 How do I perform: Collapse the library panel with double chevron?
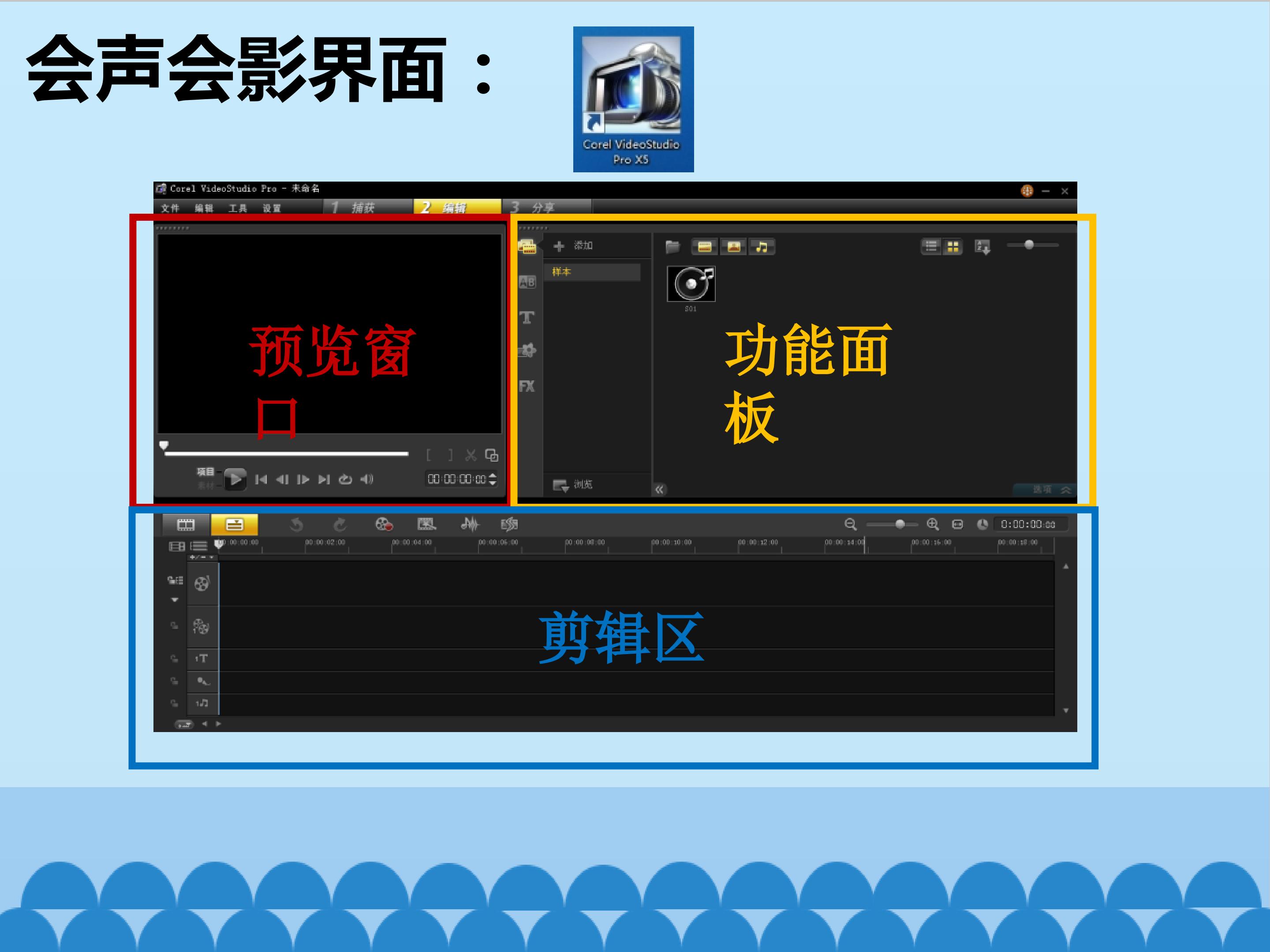[659, 490]
